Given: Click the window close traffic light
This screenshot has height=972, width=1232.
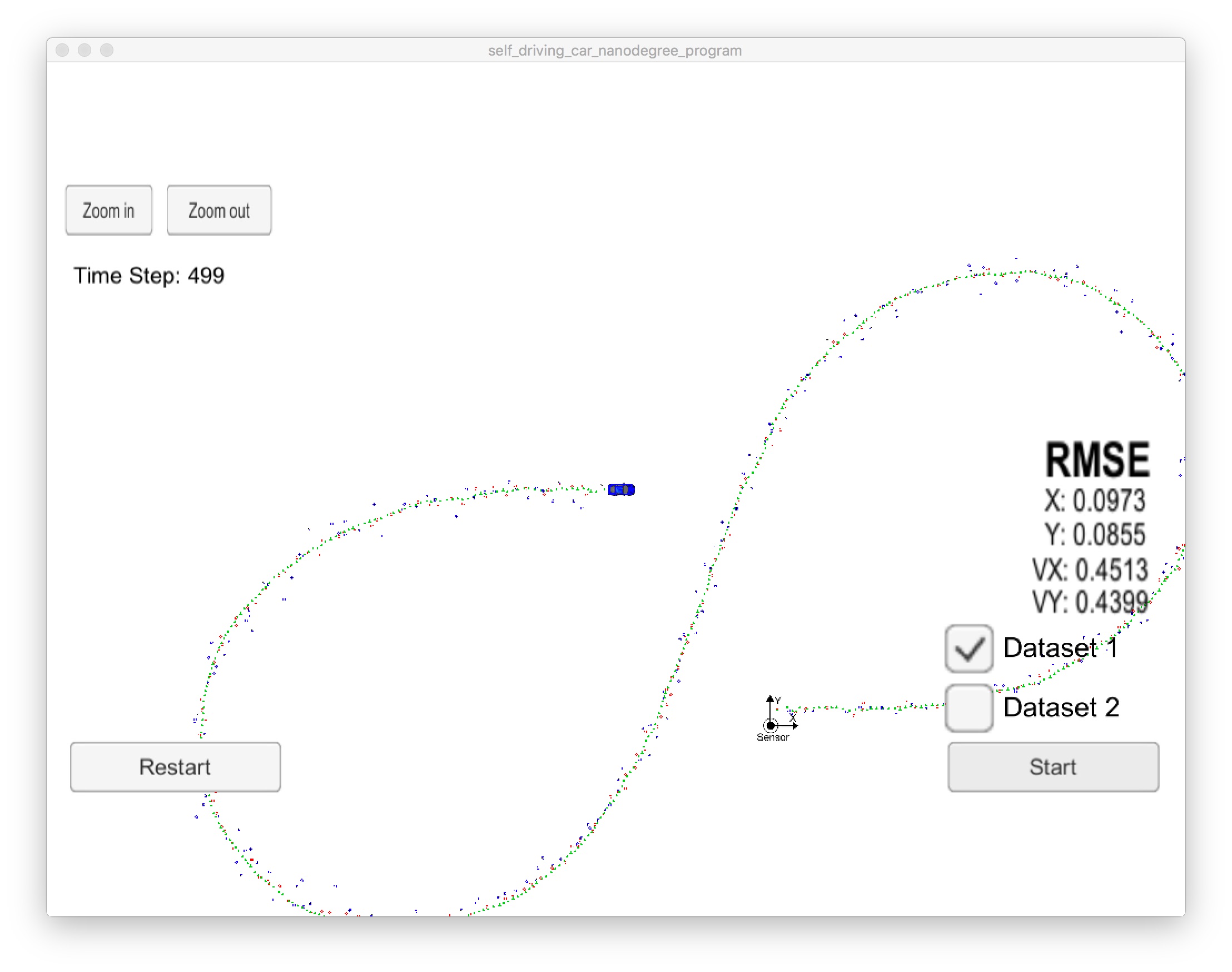Looking at the screenshot, I should 63,50.
